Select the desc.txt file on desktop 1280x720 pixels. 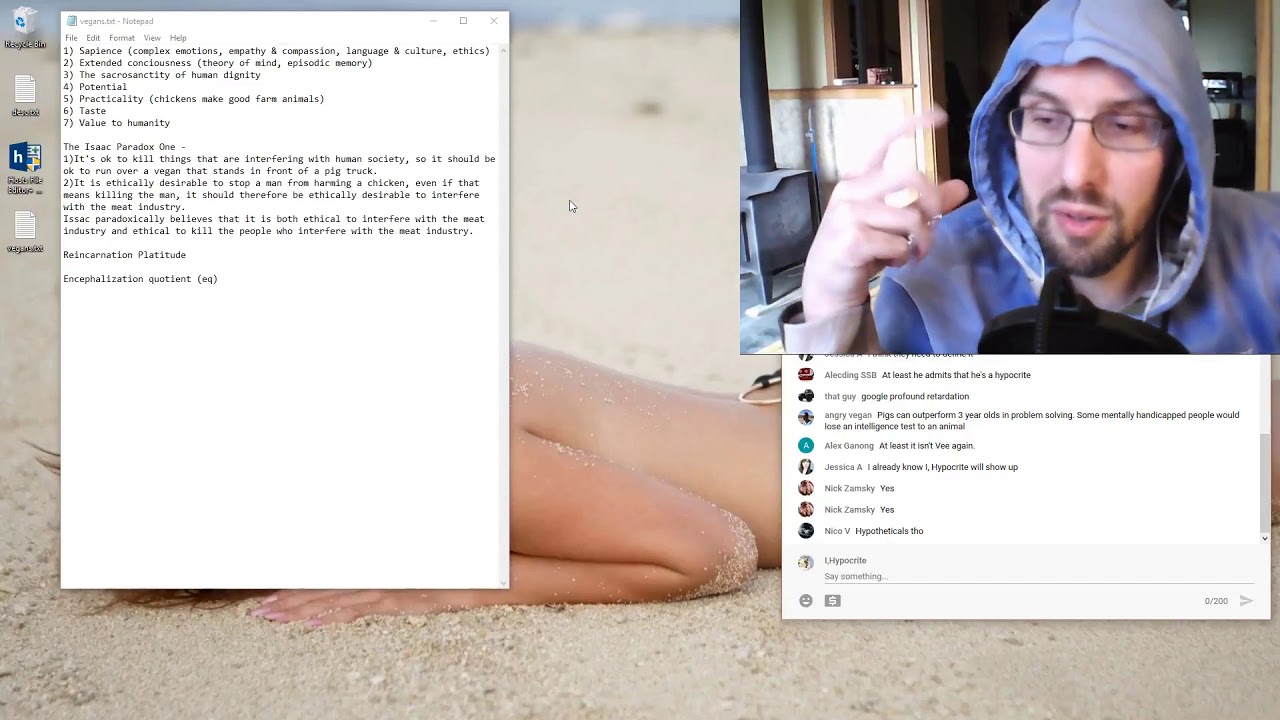pos(25,96)
